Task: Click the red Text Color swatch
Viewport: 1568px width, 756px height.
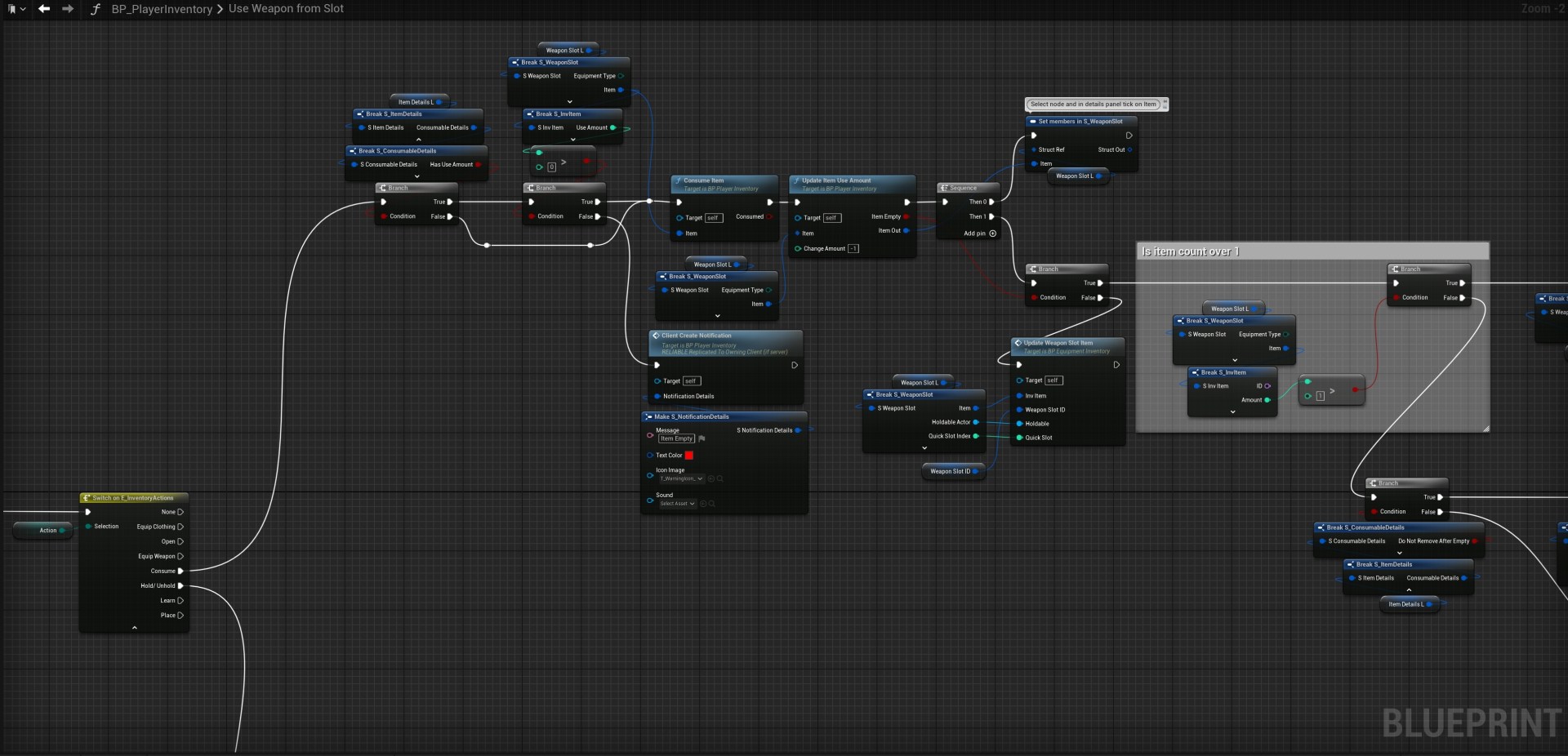Action: point(688,456)
